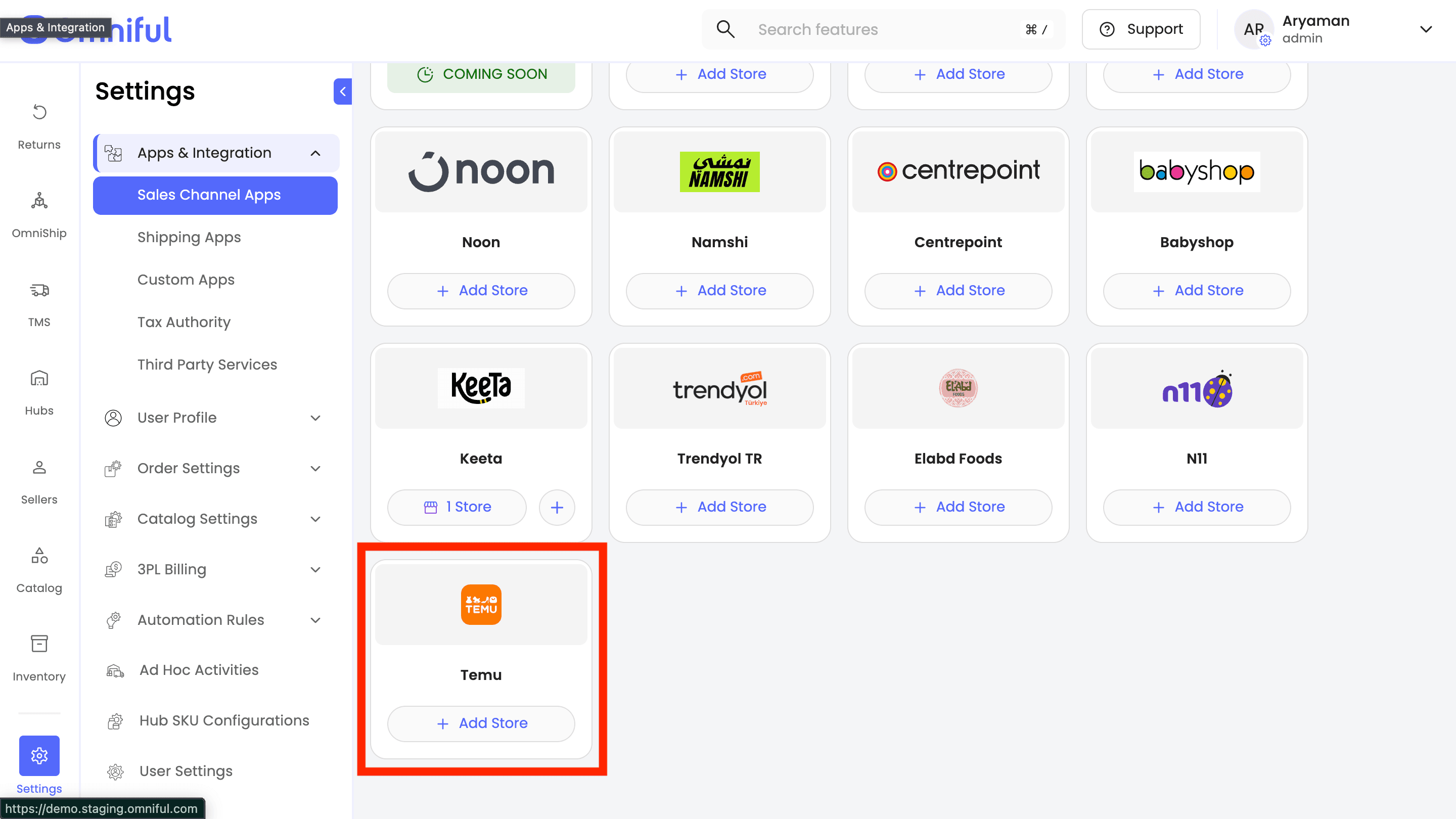Open Tax Authority menu item
Viewport: 1456px width, 819px height.
(184, 322)
